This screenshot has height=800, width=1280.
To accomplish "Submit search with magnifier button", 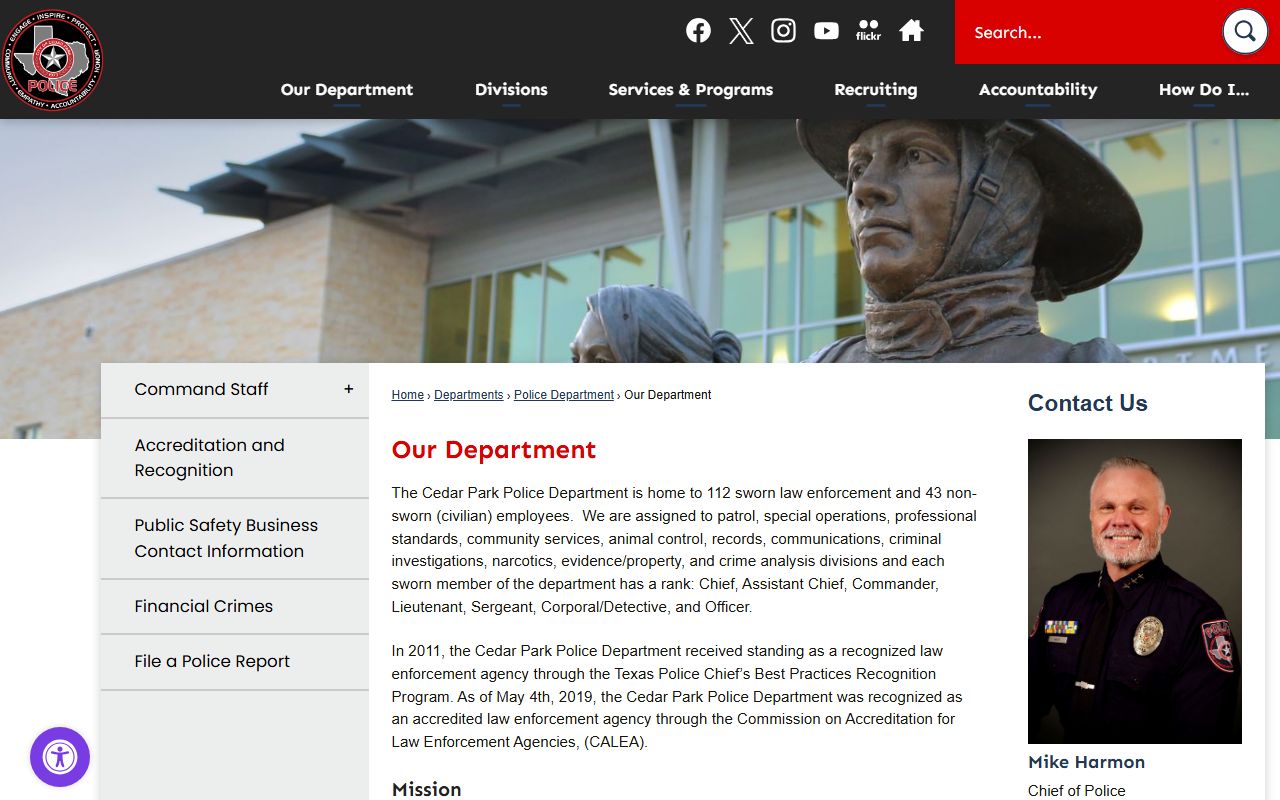I will tap(1245, 32).
